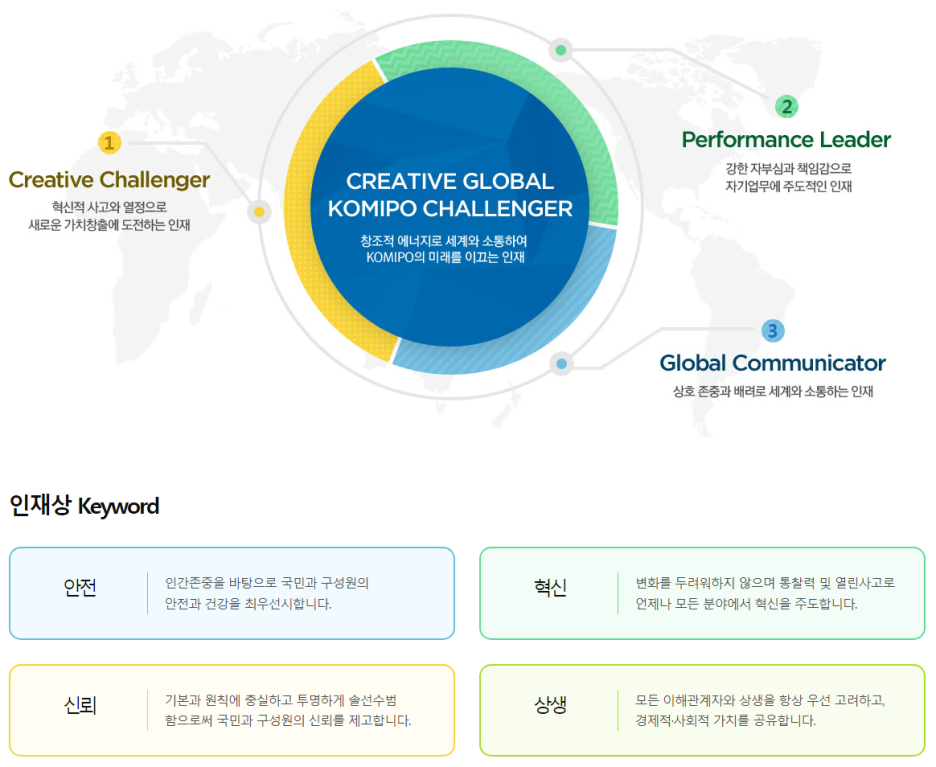Viewport: 936px width, 767px height.
Task: Click the text 'KOMIPO의 미래를 이끄는 인재'
Action: click(x=445, y=257)
